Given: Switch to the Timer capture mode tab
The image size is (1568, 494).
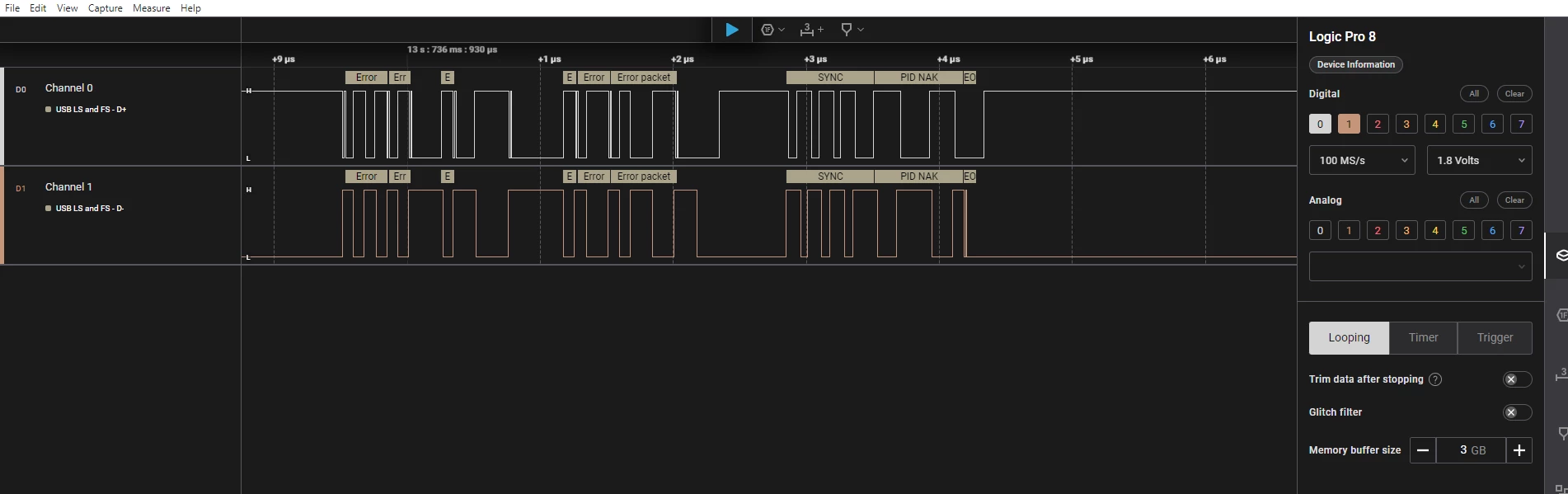Looking at the screenshot, I should pos(1423,338).
